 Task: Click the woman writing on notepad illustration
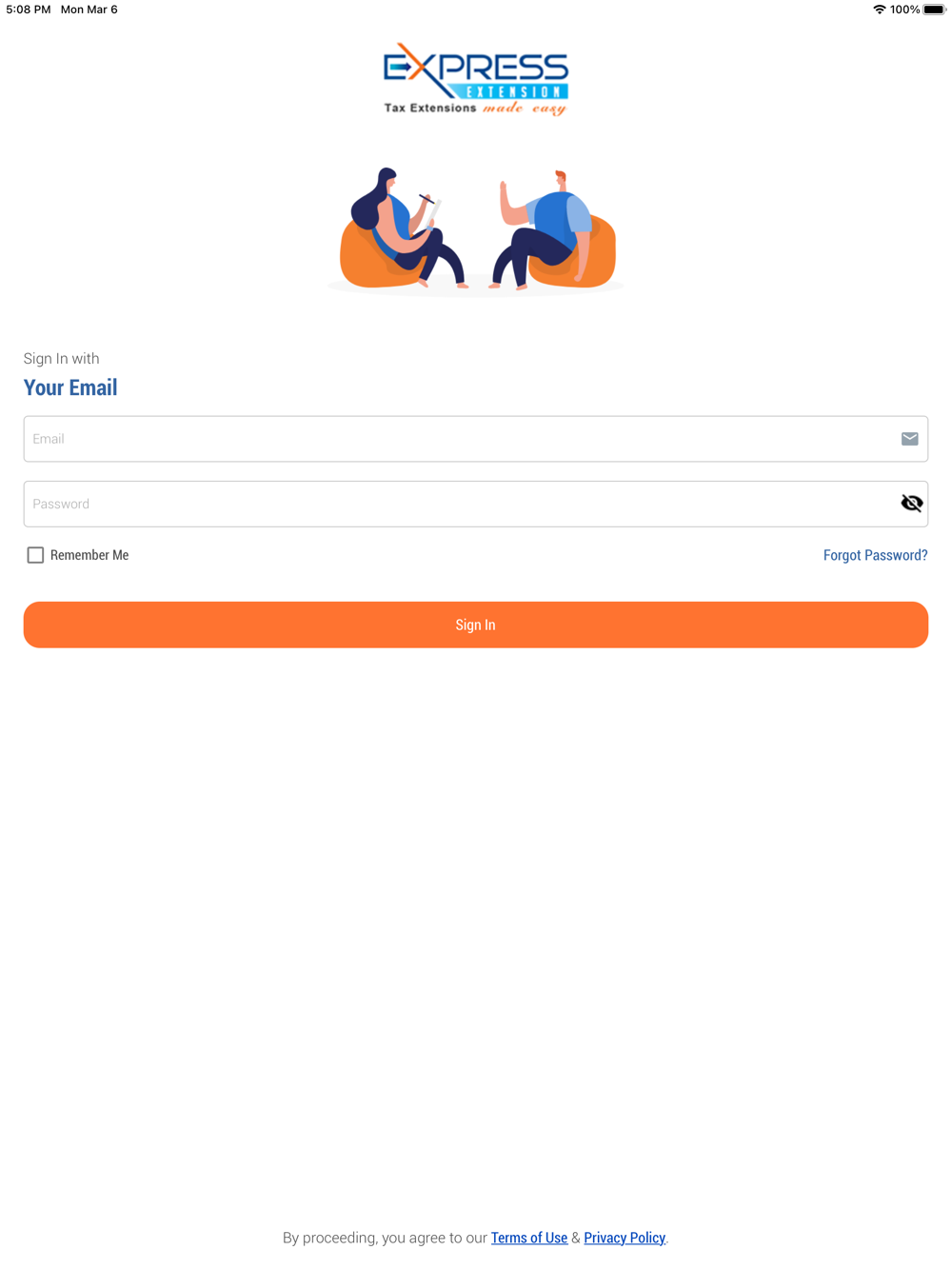[x=404, y=228]
